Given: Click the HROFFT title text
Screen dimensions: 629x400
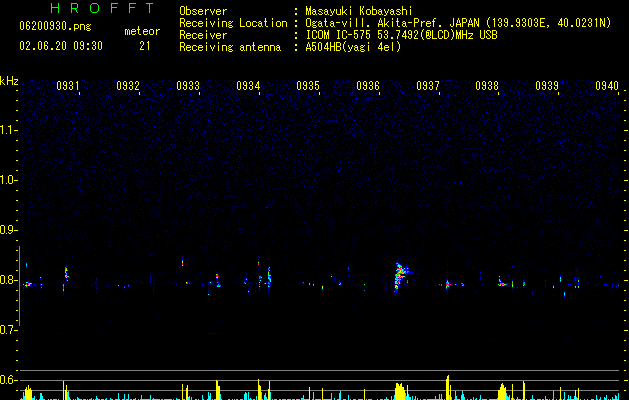Looking at the screenshot, I should pos(103,8).
